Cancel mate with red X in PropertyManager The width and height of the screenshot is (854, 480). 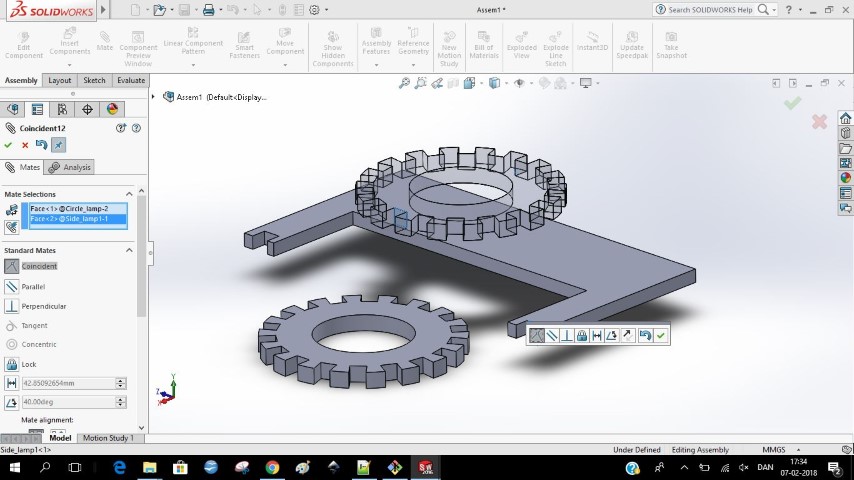point(25,145)
